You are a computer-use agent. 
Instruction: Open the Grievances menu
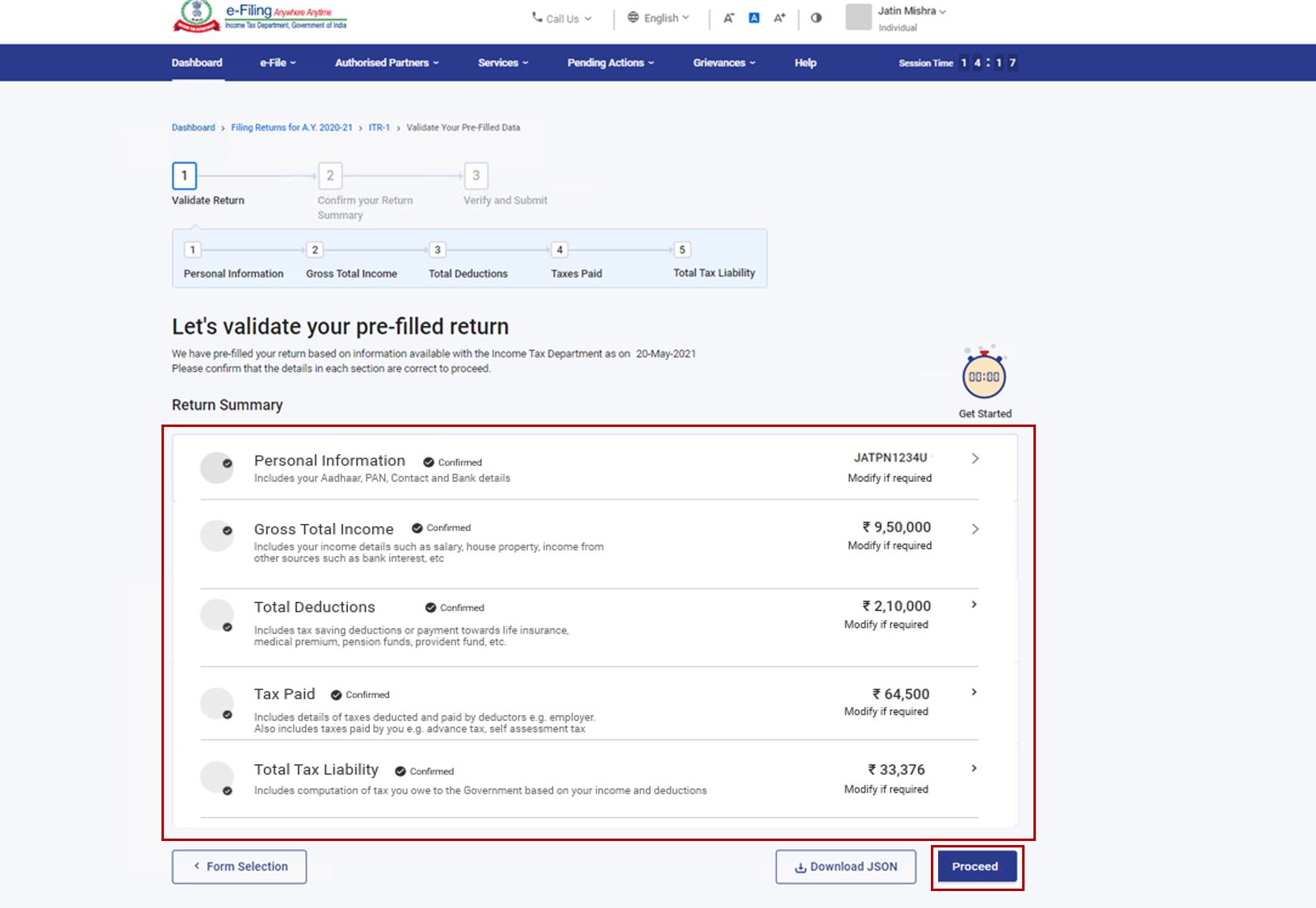point(723,62)
